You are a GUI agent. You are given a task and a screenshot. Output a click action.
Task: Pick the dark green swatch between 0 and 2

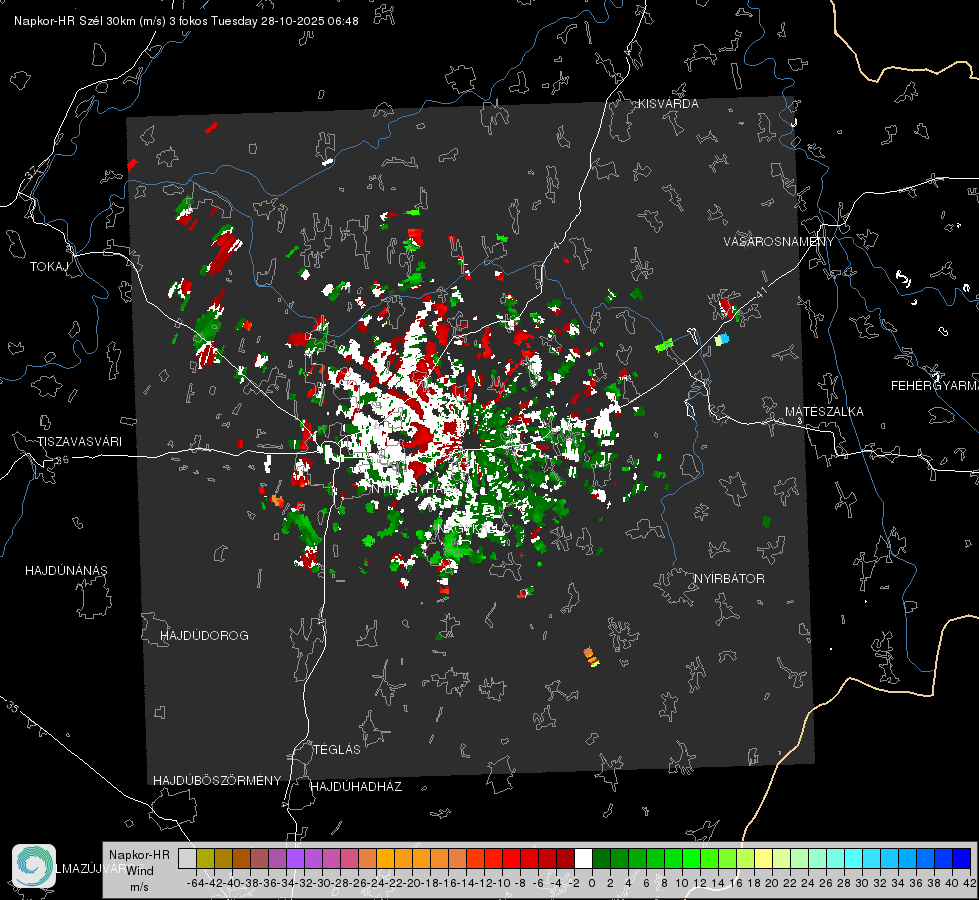click(601, 858)
